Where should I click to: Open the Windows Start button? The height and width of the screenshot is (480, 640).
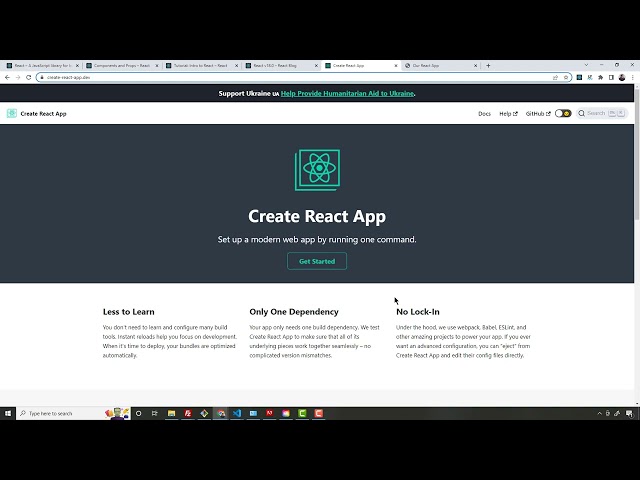point(8,413)
